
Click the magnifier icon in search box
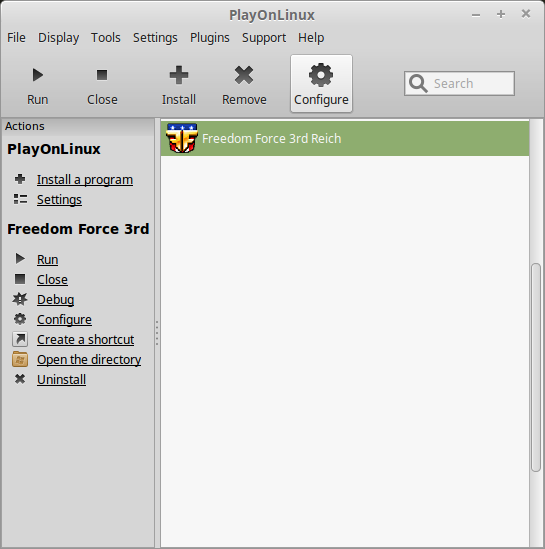(x=418, y=83)
